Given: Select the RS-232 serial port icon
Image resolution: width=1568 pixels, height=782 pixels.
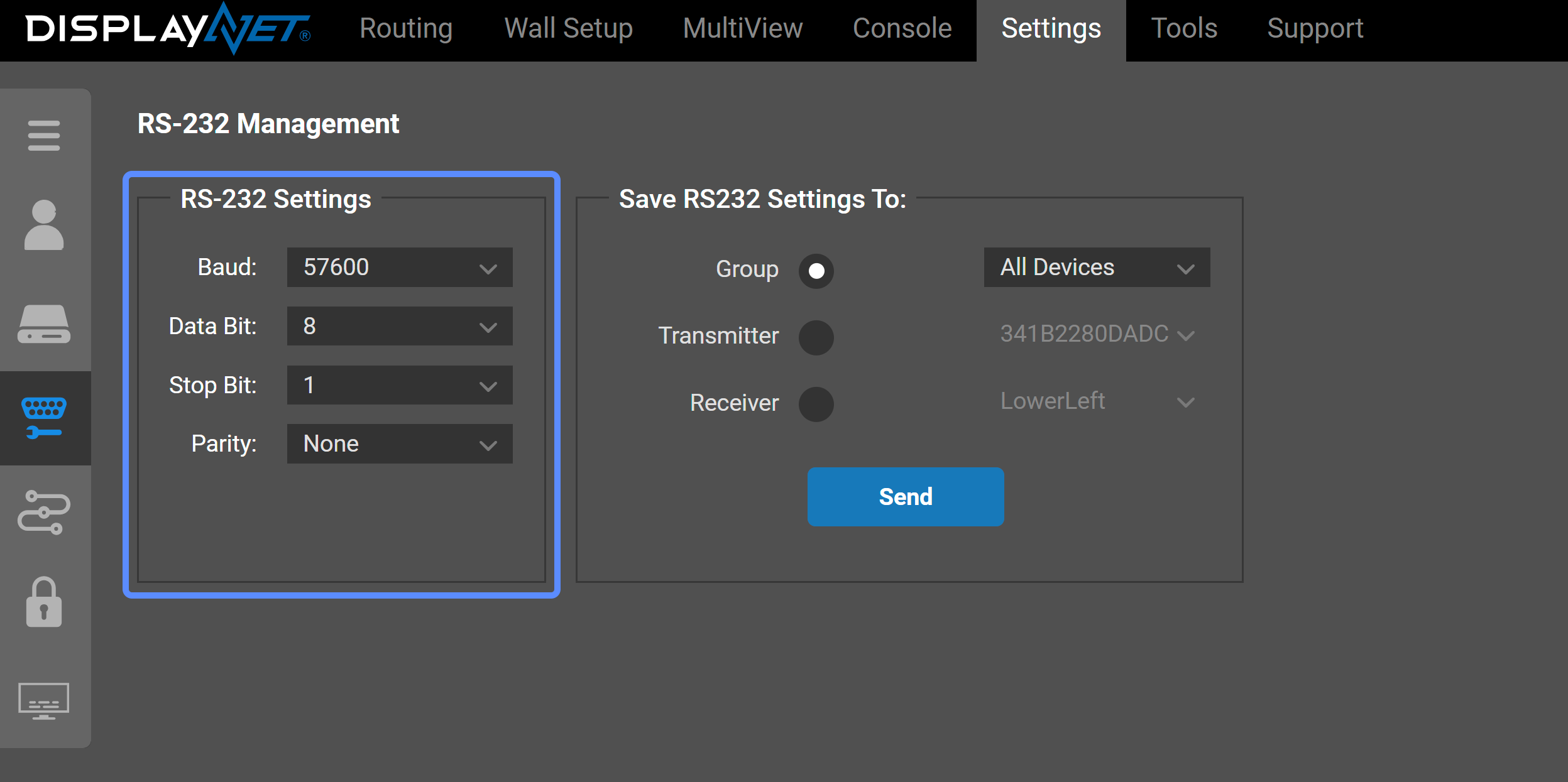Looking at the screenshot, I should [x=44, y=418].
